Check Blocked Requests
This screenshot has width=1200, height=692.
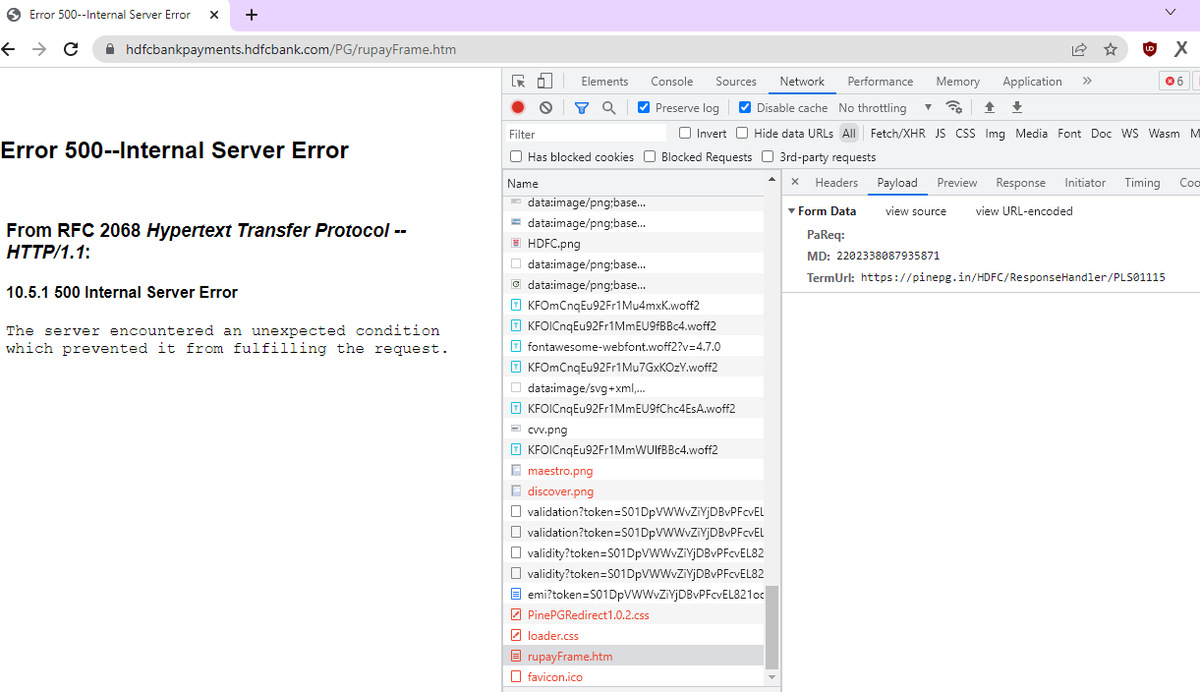[650, 157]
